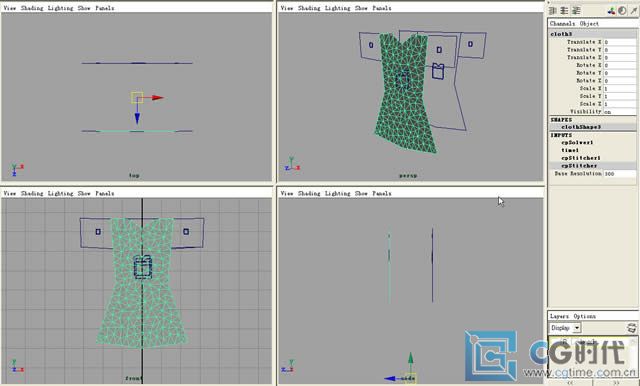Open the Show menu of the top panel
Image resolution: width=640 pixels, height=386 pixels.
[84, 8]
